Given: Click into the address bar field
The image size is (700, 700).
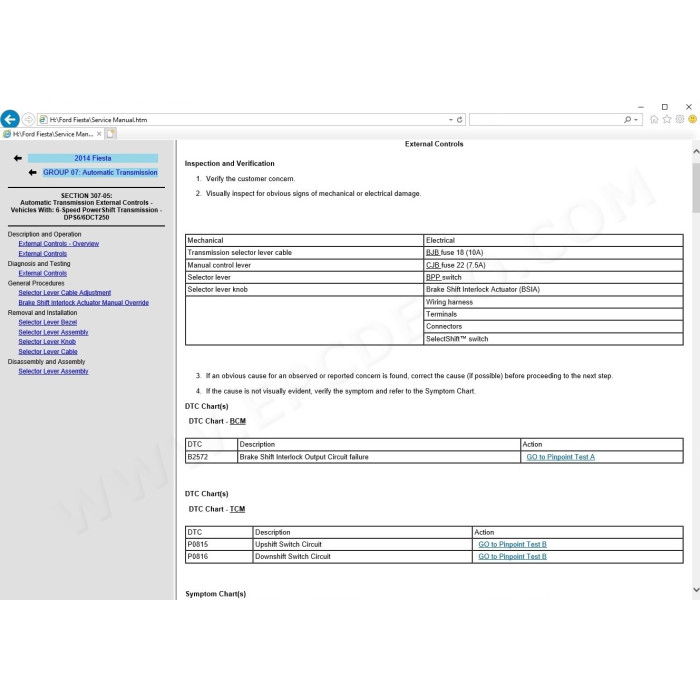Looking at the screenshot, I should tap(248, 120).
